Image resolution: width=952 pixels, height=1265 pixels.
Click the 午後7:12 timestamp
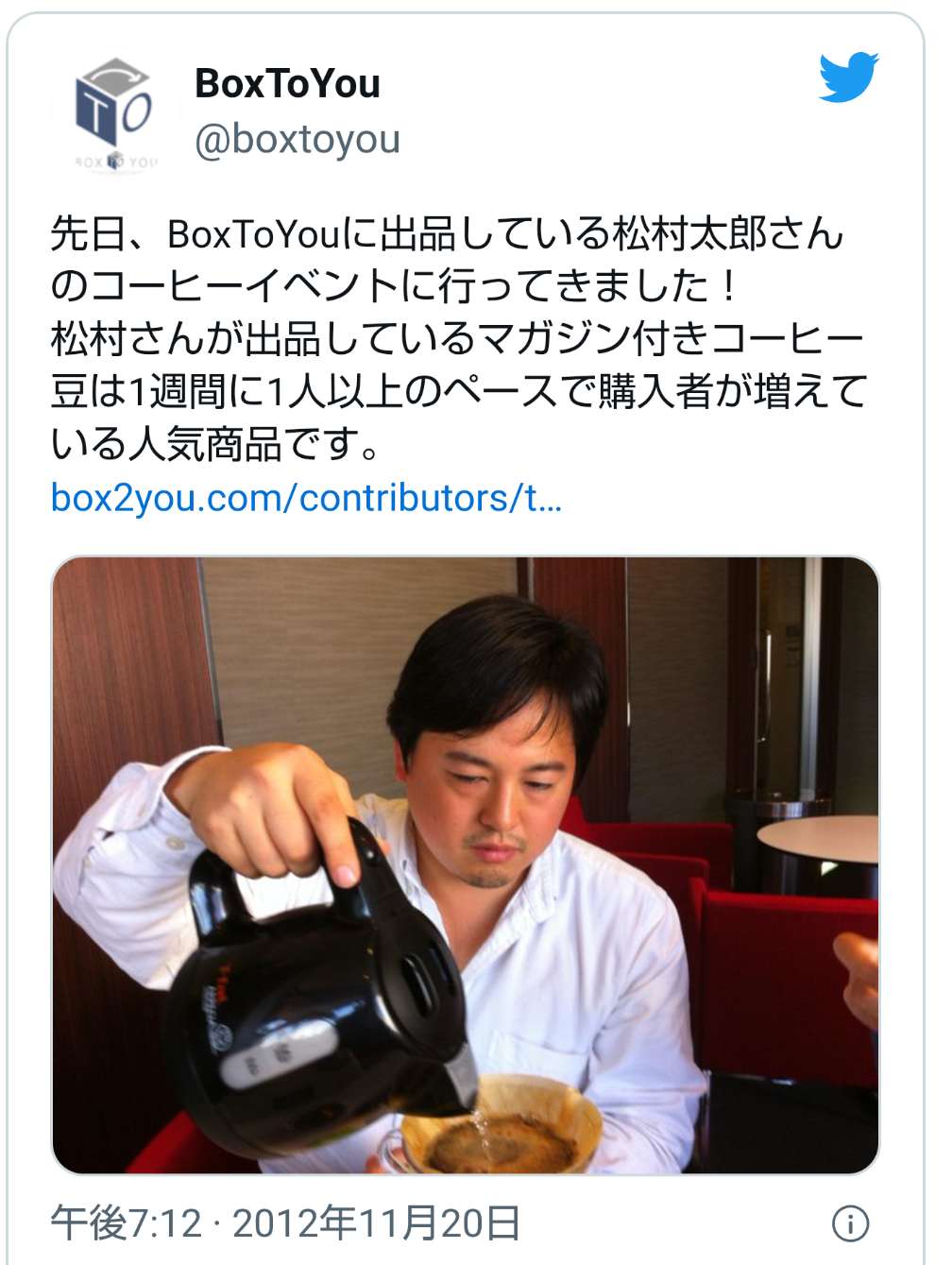point(126,1223)
